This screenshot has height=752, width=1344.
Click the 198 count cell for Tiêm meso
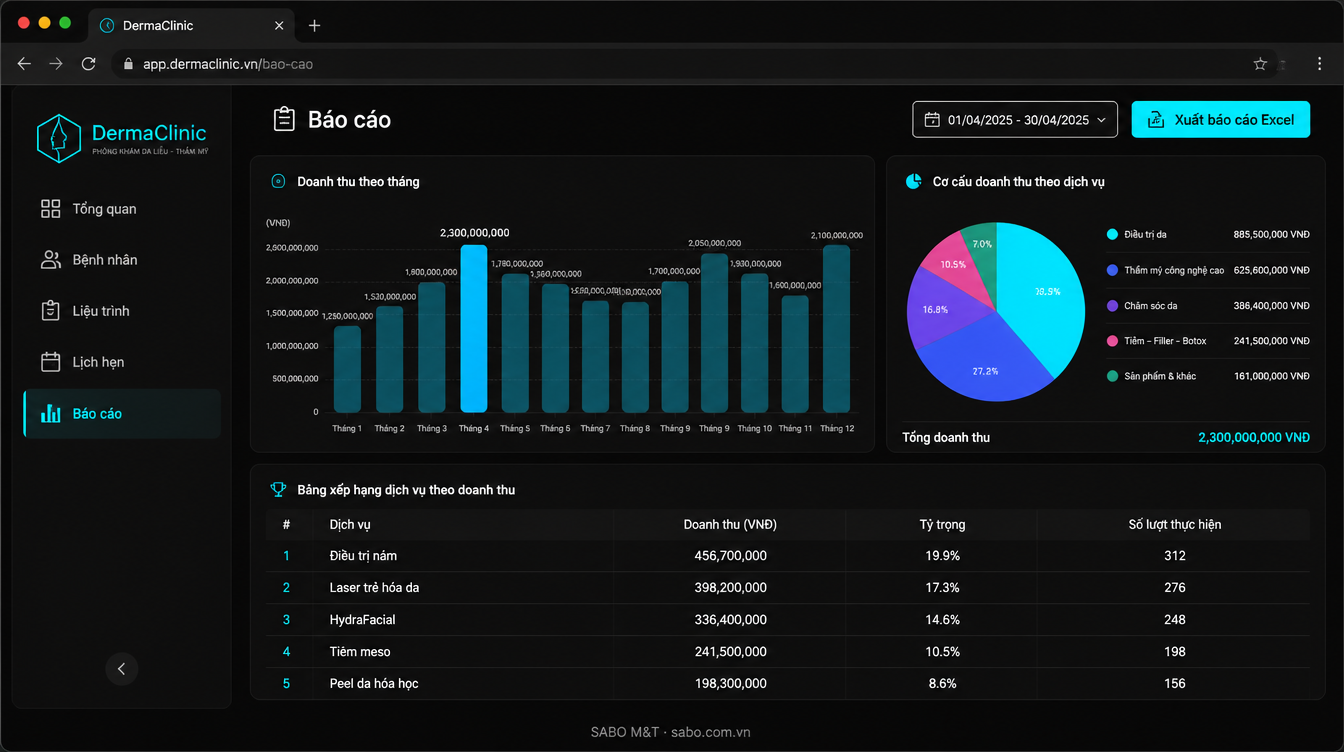pyautogui.click(x=1174, y=652)
